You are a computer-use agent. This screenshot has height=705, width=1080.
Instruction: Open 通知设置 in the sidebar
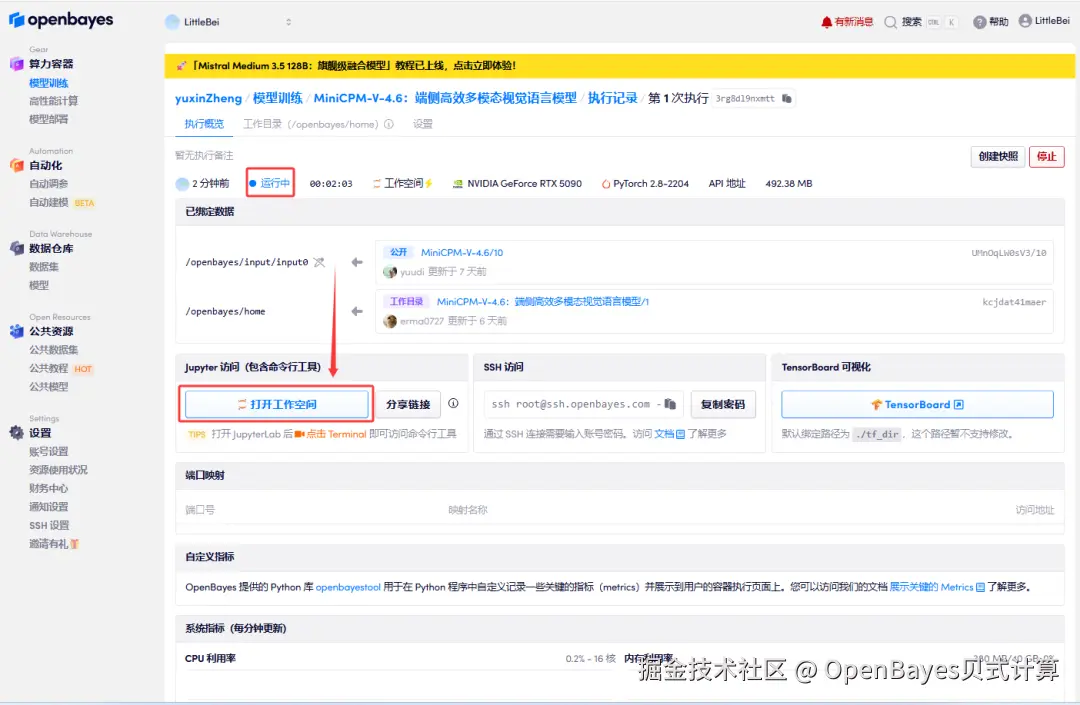[48, 507]
